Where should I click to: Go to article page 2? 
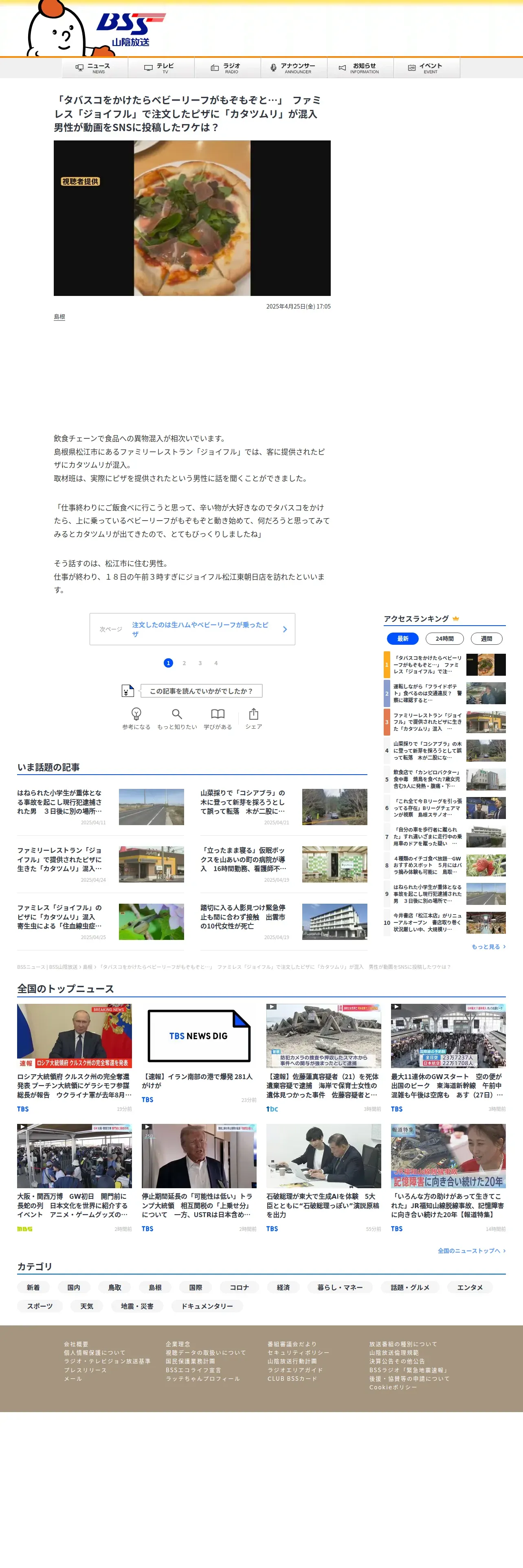click(x=184, y=663)
